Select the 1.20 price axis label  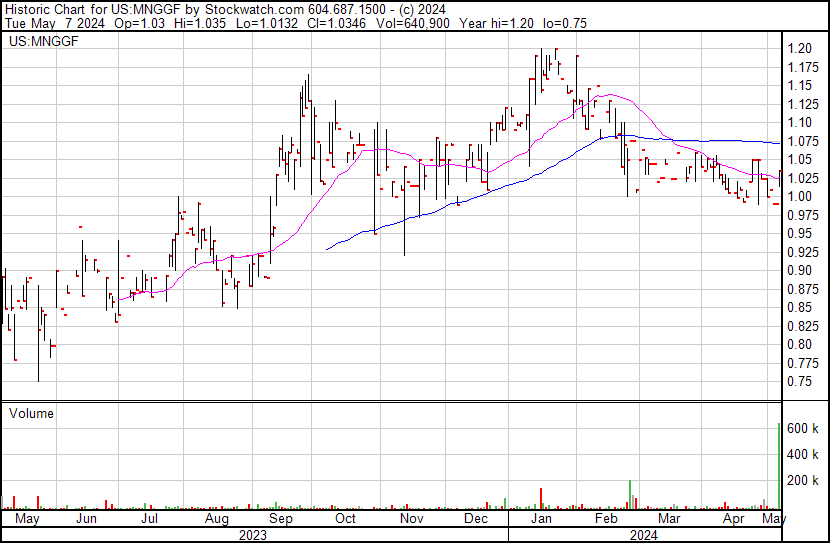pyautogui.click(x=799, y=49)
